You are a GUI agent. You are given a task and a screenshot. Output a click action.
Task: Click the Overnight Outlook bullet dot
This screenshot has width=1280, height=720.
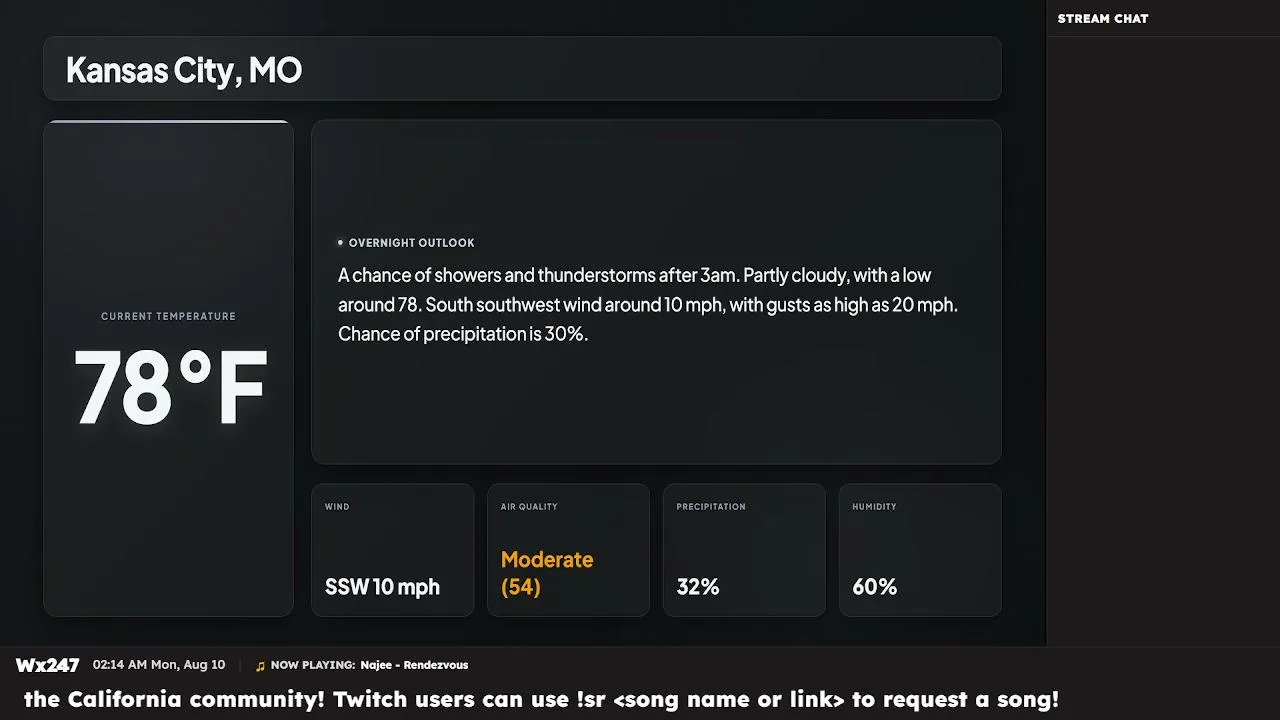coord(340,243)
